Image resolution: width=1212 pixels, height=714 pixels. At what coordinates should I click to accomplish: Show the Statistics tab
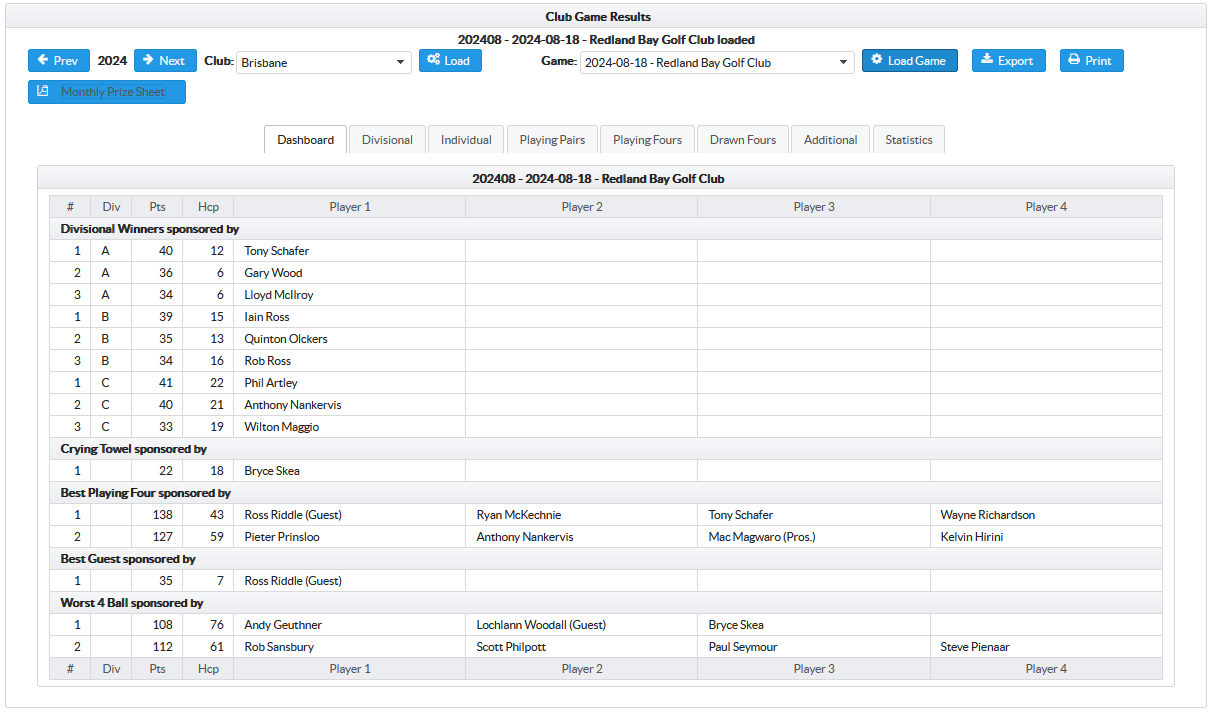pos(908,140)
